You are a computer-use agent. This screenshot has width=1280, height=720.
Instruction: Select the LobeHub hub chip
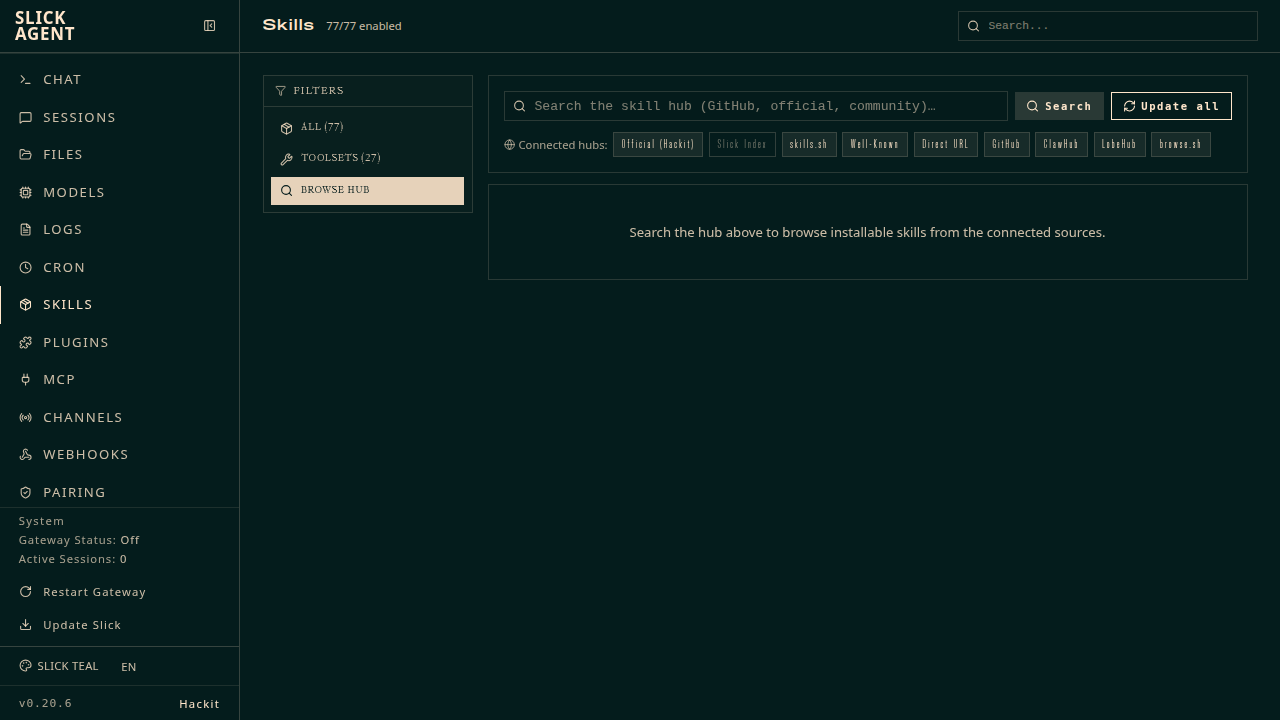1119,144
